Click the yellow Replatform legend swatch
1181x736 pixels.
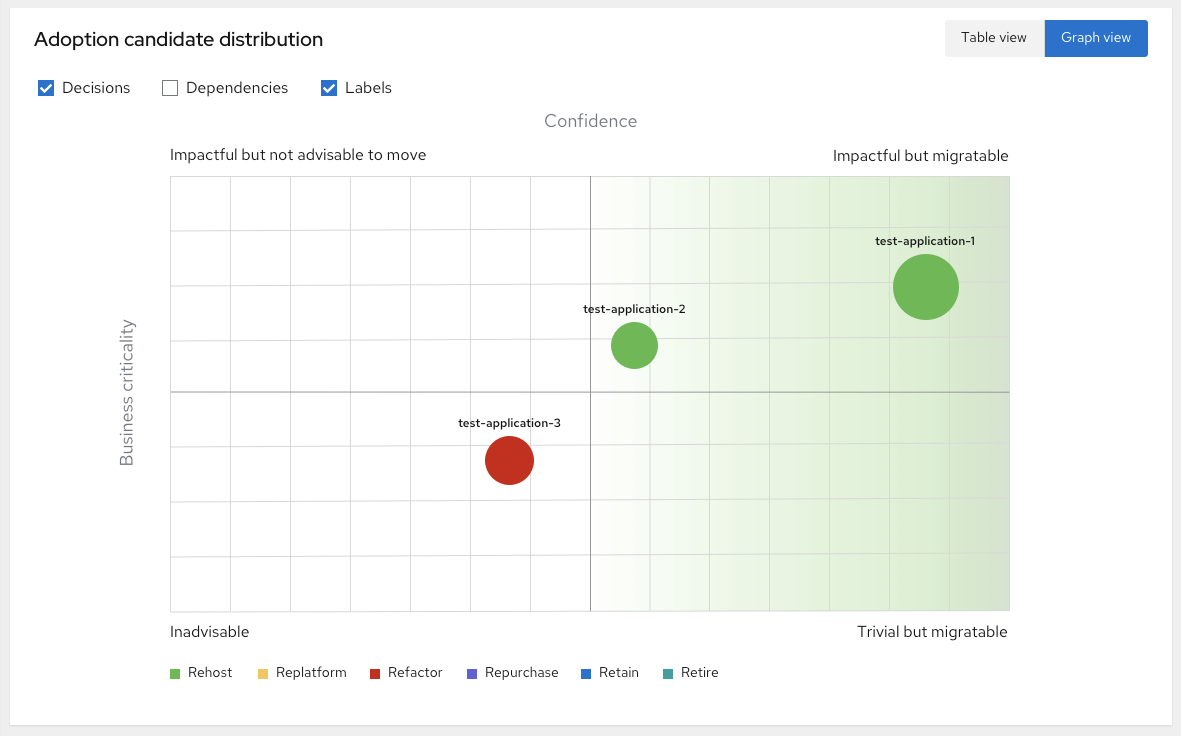(x=263, y=674)
